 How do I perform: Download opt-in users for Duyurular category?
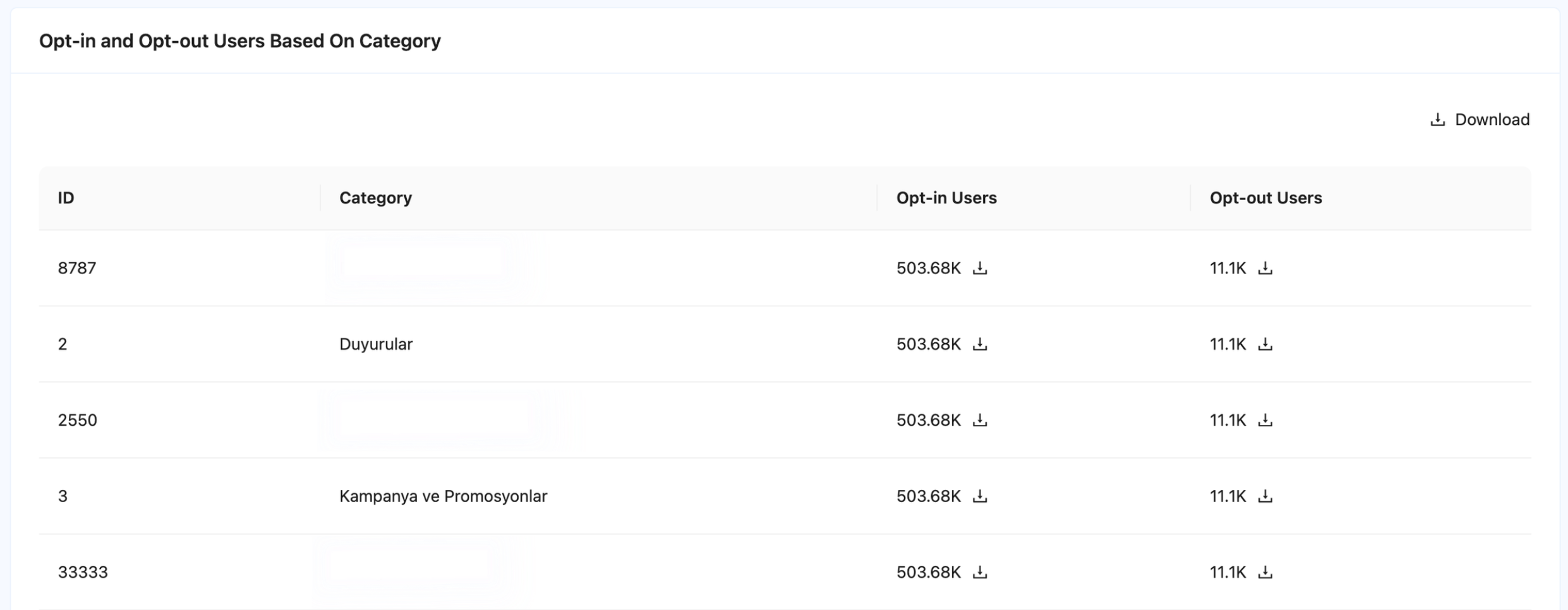tap(979, 344)
